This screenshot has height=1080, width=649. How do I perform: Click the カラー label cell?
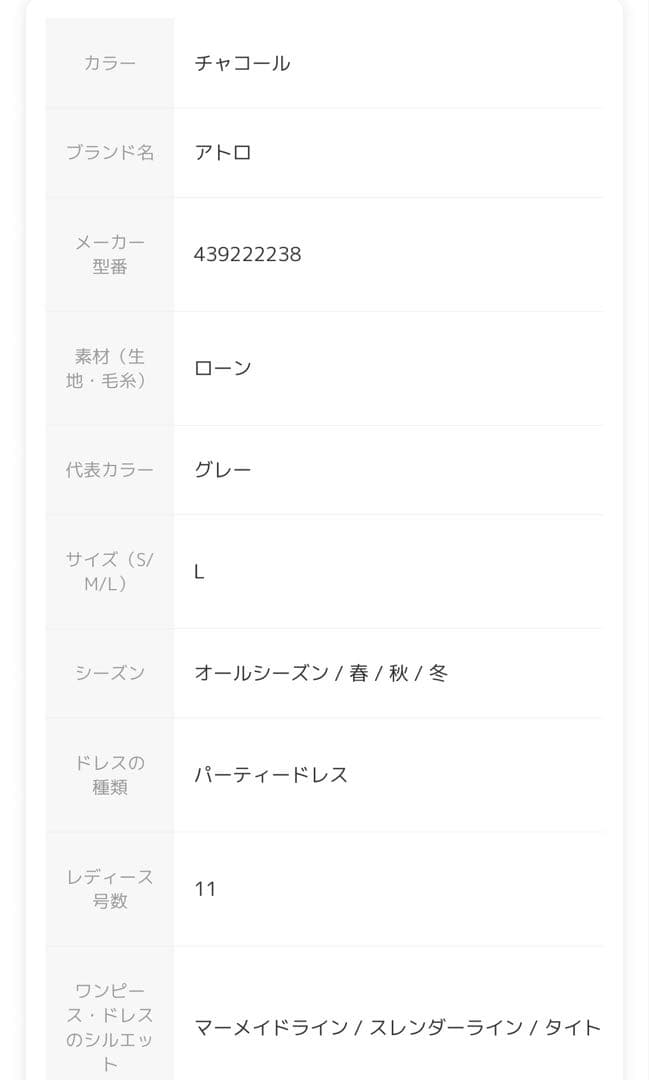[x=110, y=63]
